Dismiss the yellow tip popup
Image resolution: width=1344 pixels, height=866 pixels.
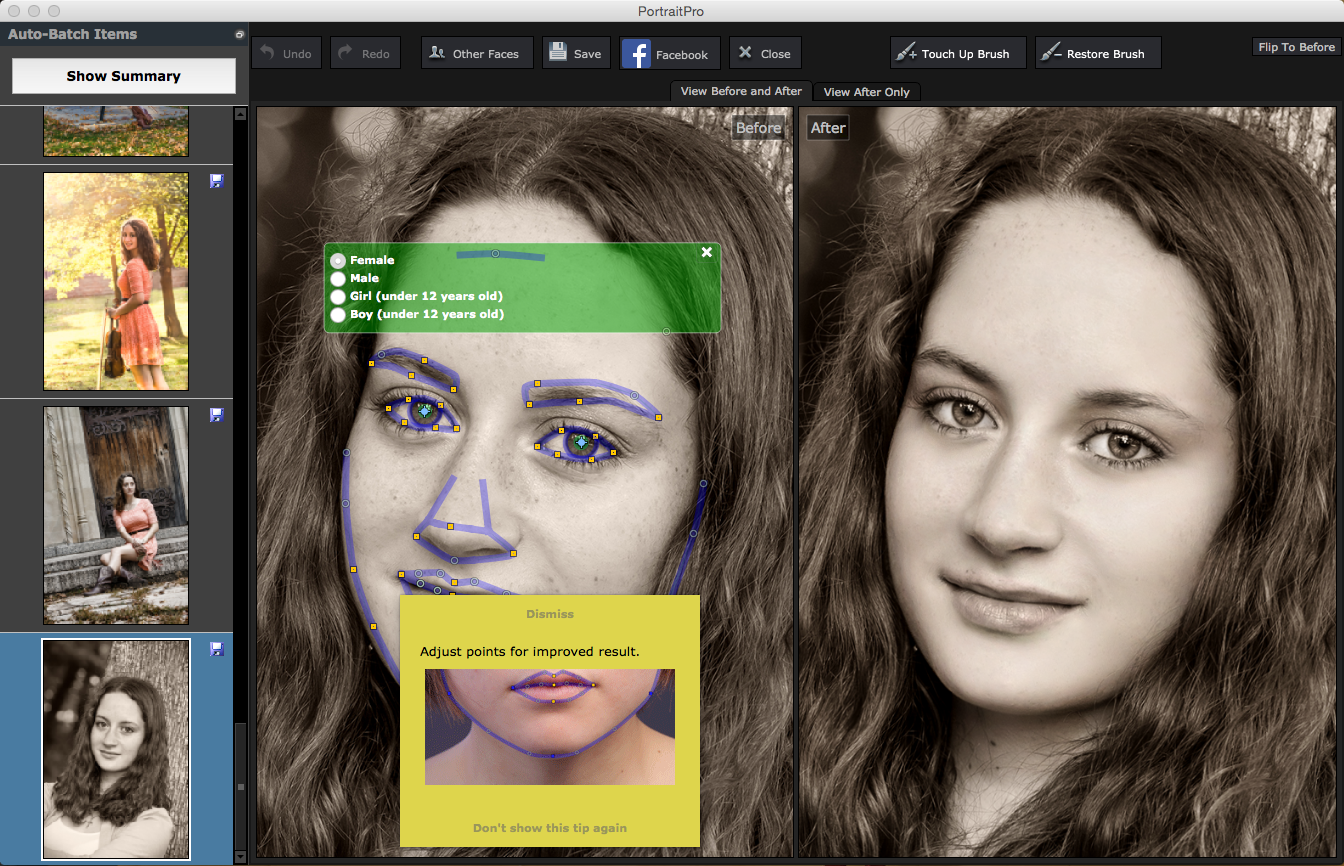(550, 614)
